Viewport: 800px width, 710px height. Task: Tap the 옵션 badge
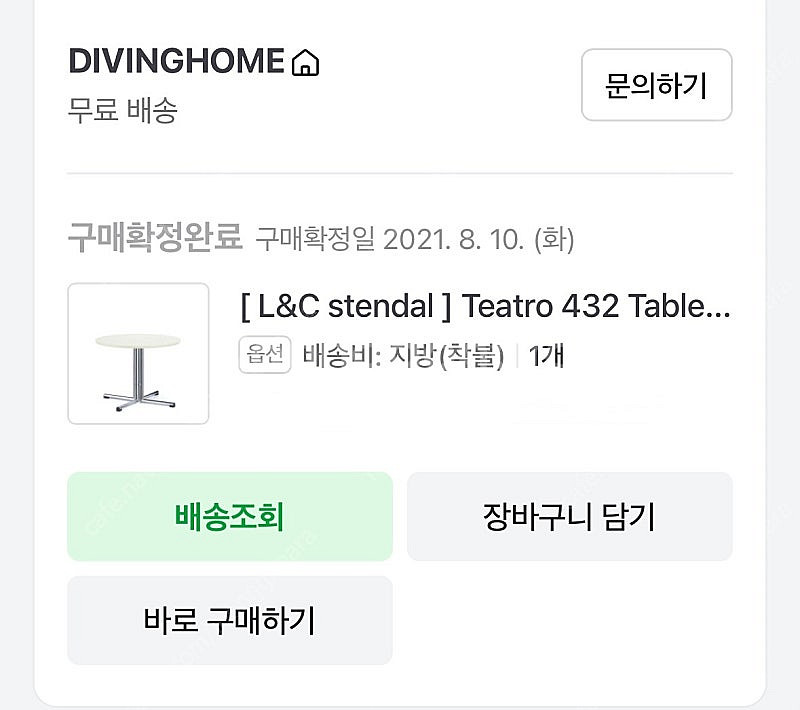pos(265,354)
